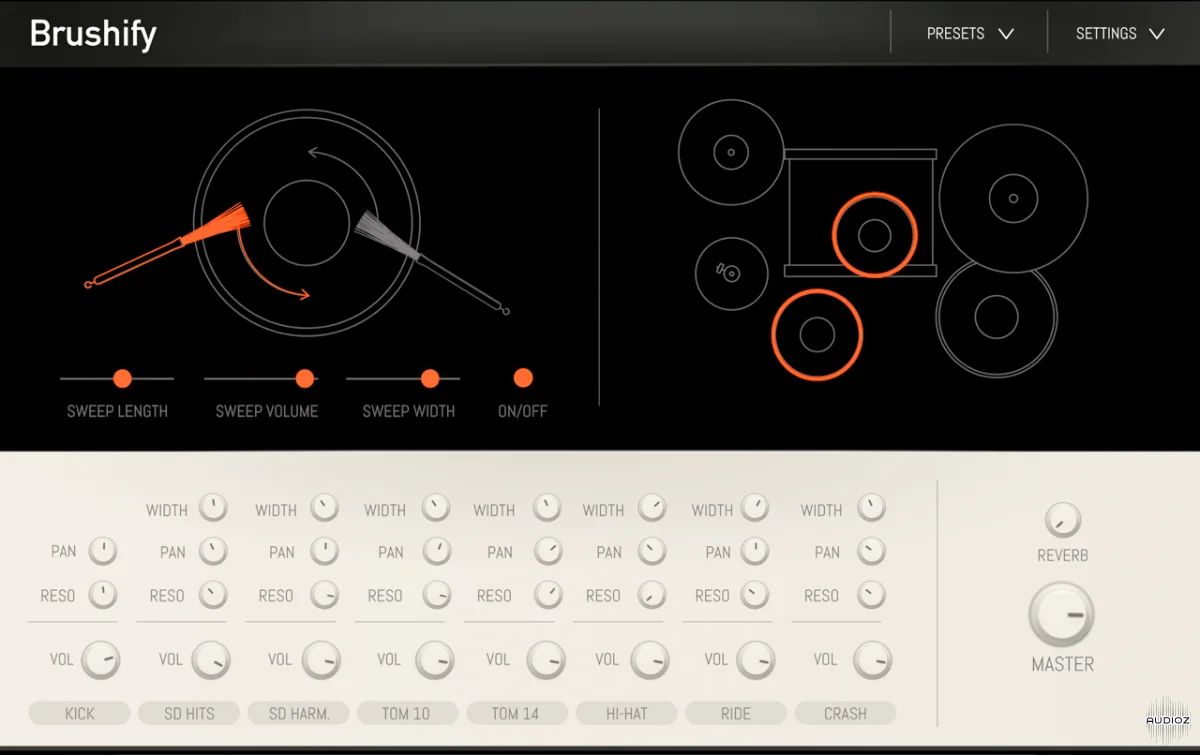Select the gray right brush icon
Image resolution: width=1200 pixels, height=755 pixels.
tap(432, 263)
